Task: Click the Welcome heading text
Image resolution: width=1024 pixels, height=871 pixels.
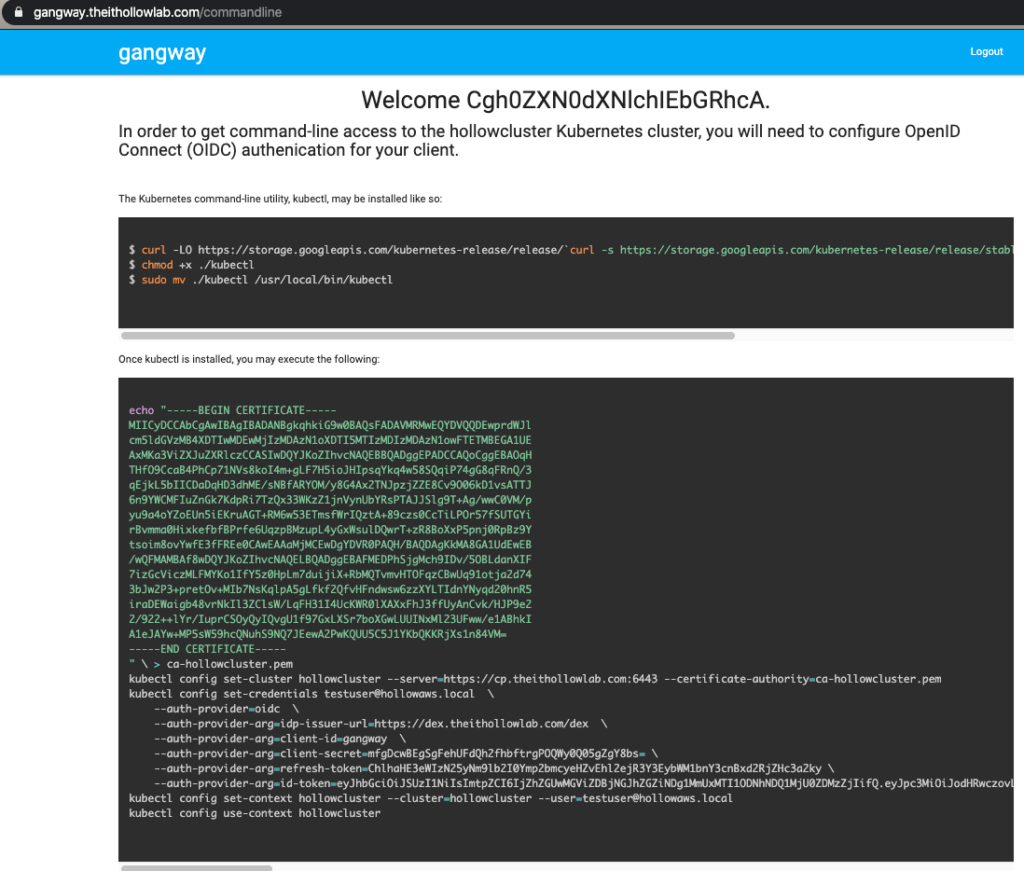Action: click(565, 100)
